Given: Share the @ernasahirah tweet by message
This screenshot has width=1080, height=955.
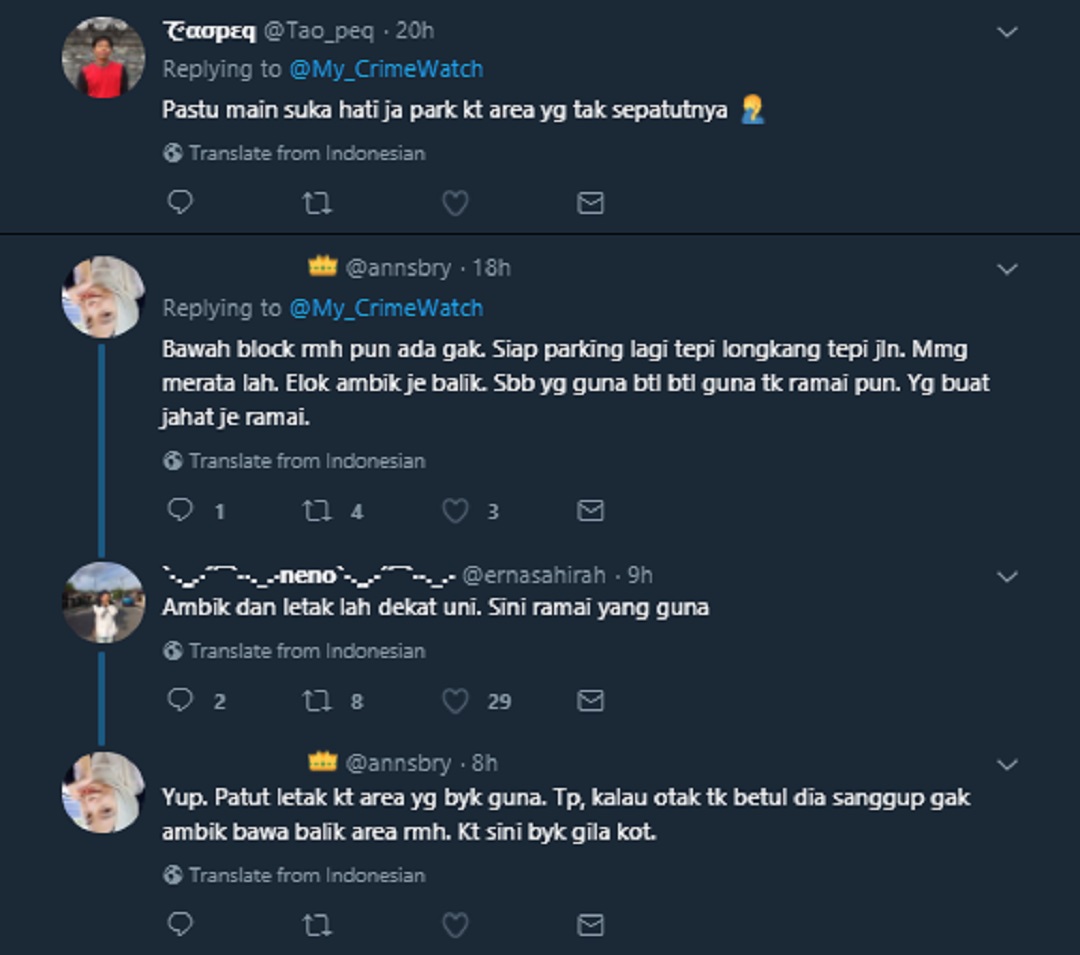Looking at the screenshot, I should tap(591, 701).
